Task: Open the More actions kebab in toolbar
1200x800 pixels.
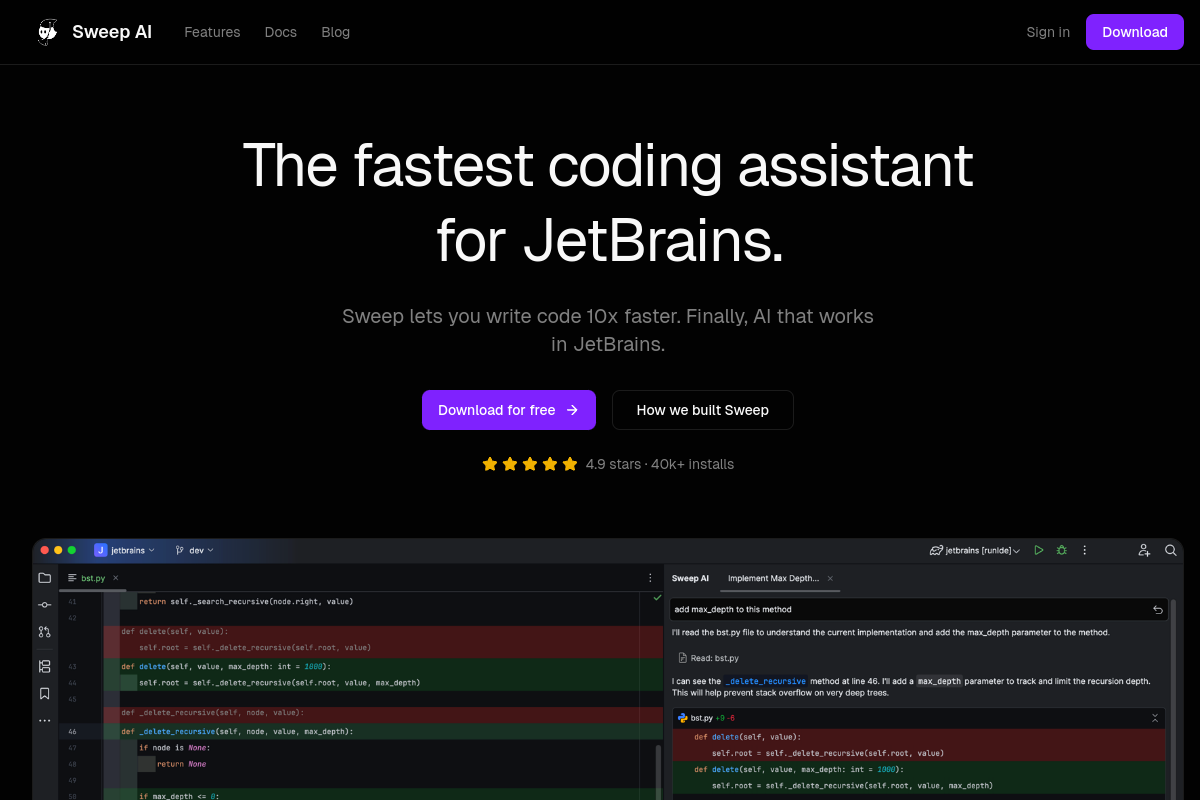Action: coord(1085,550)
